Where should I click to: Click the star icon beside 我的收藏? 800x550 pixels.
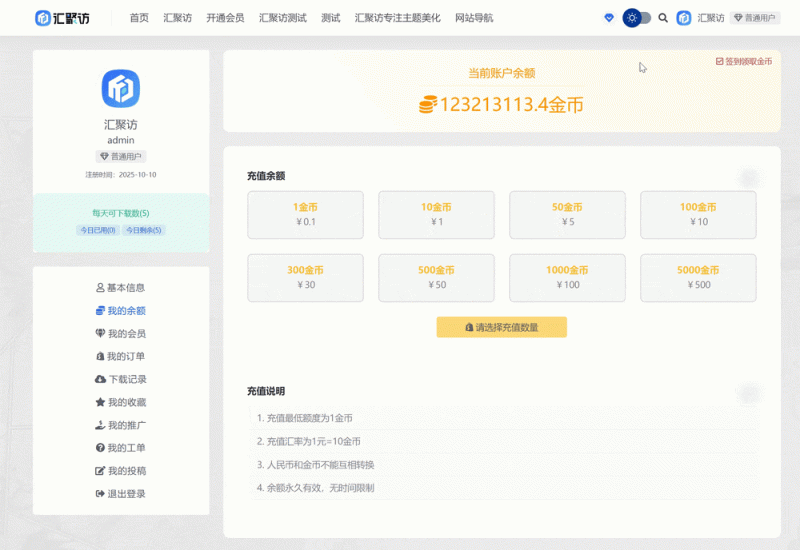100,402
